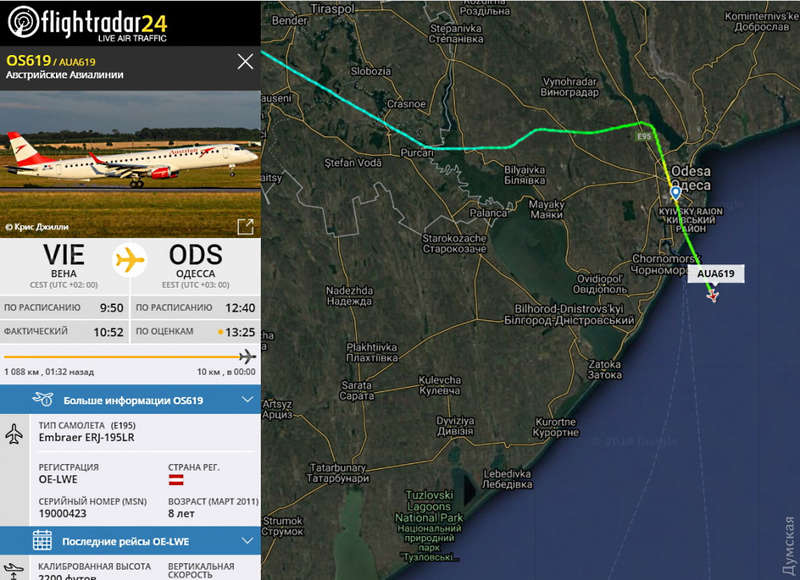Click the AUA619 map callout label

click(x=716, y=273)
